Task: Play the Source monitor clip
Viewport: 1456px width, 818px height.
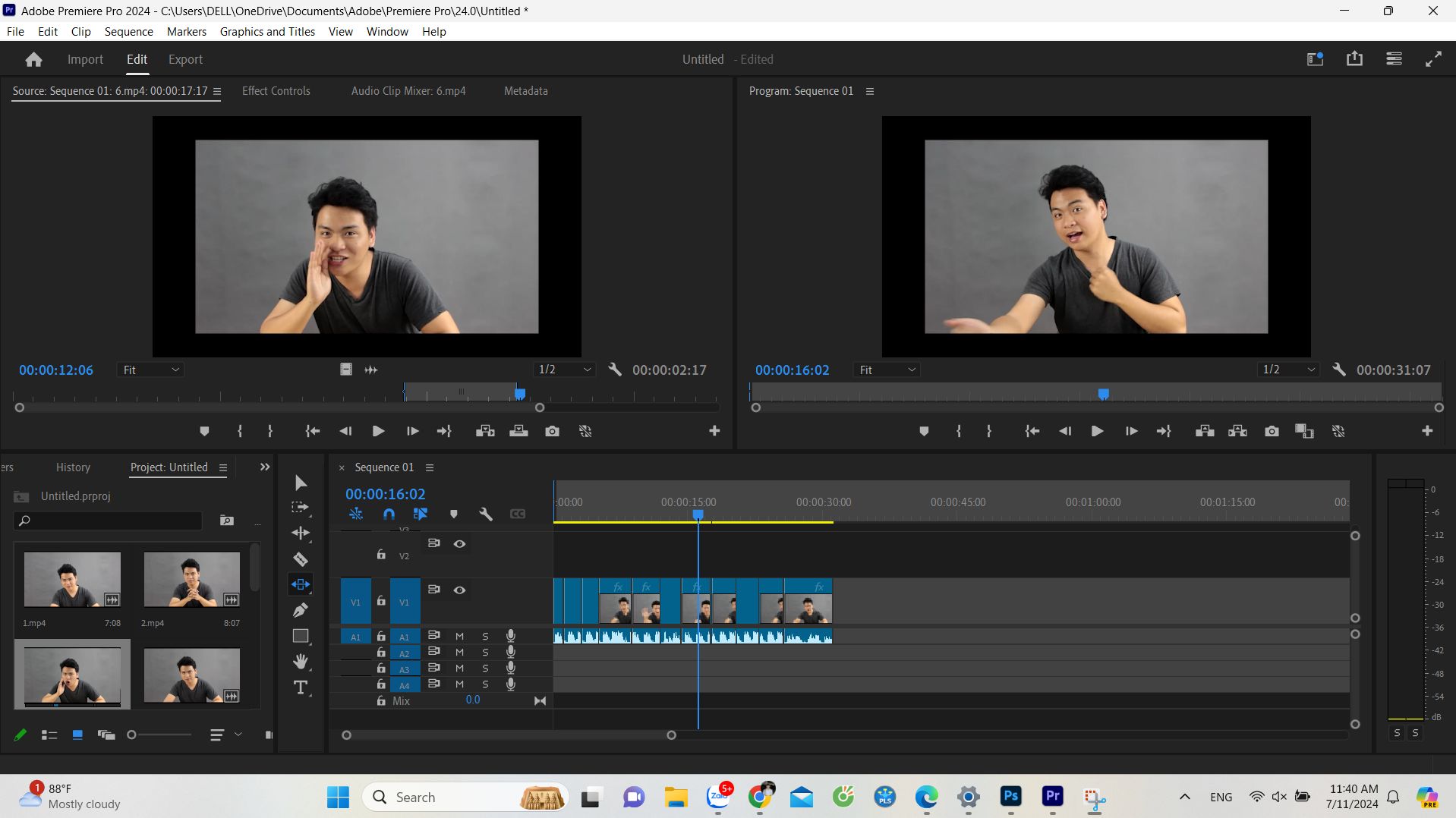Action: tap(378, 431)
